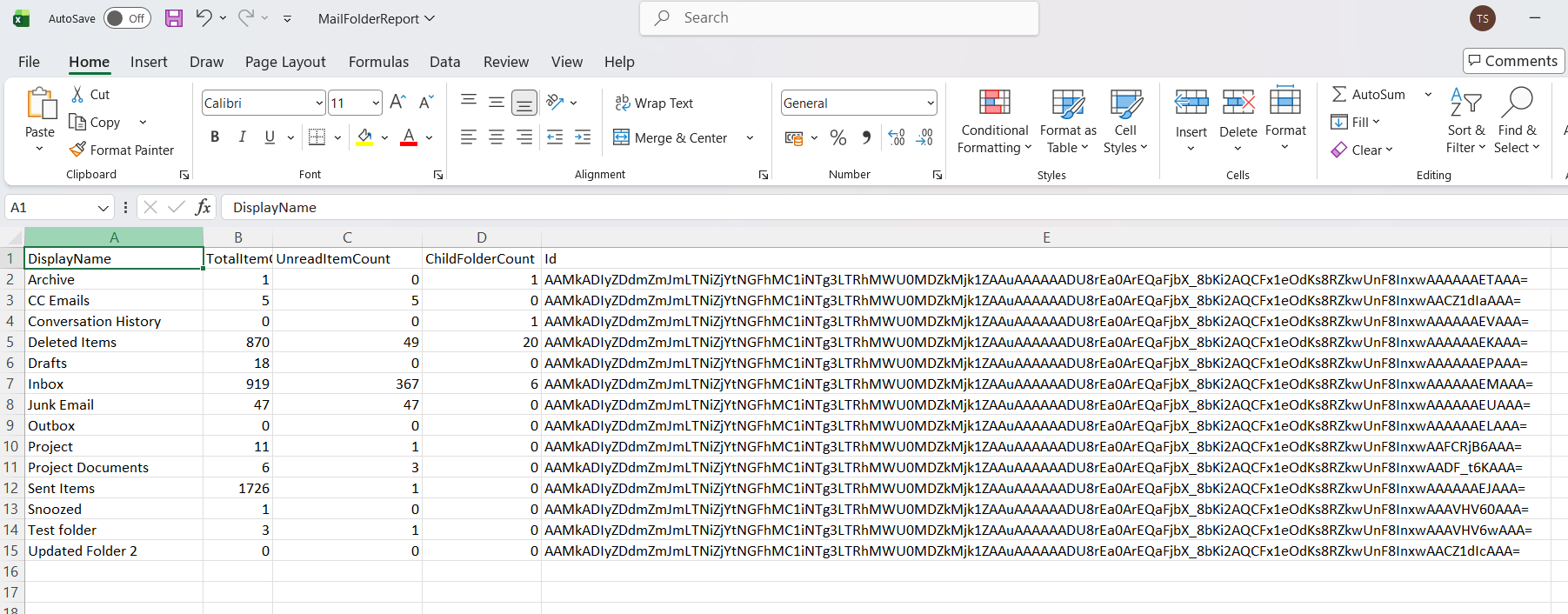This screenshot has height=614, width=1568.
Task: Click the formula bar showing DisplayName
Action: (x=896, y=207)
